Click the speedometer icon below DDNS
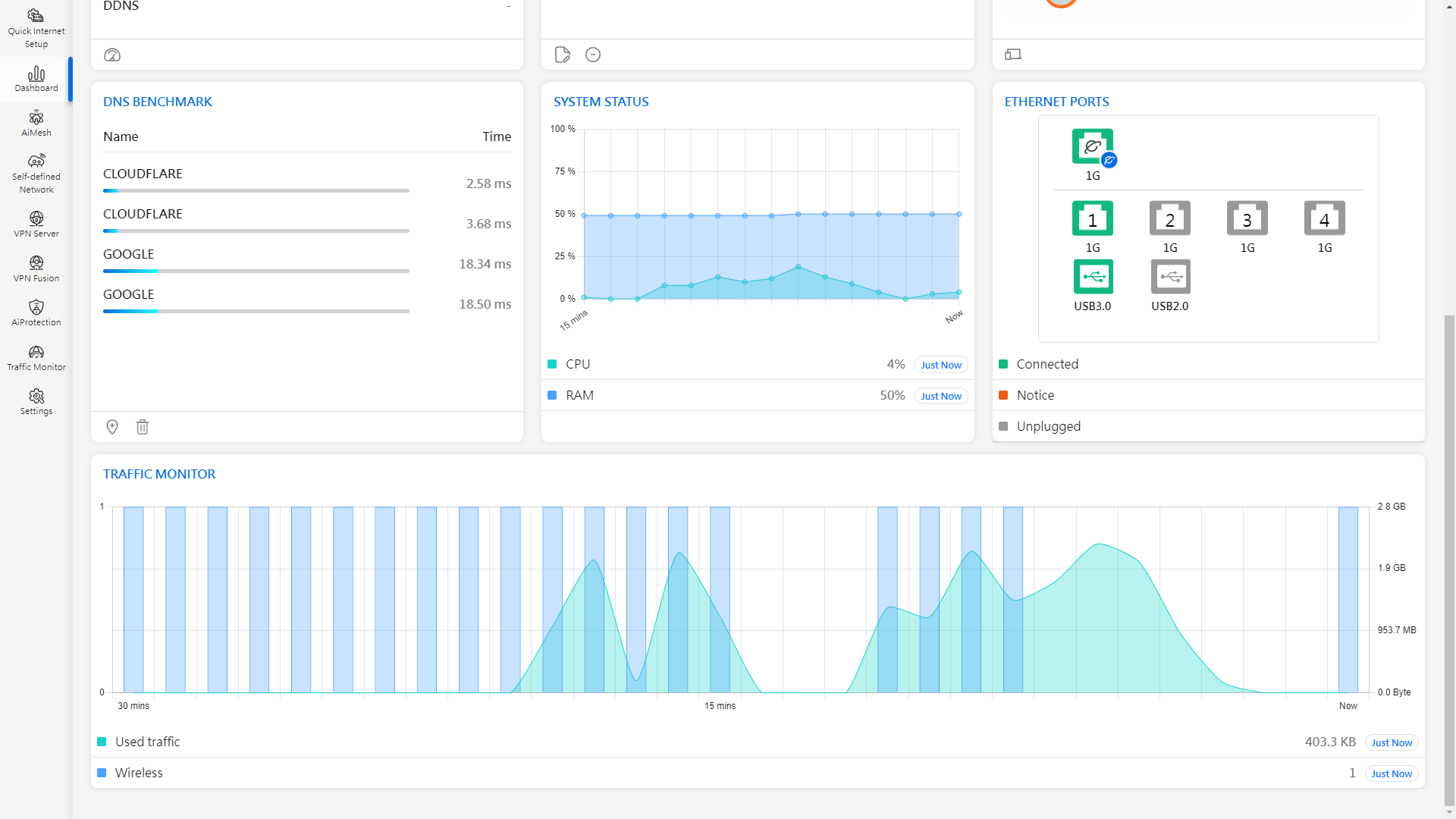 112,55
